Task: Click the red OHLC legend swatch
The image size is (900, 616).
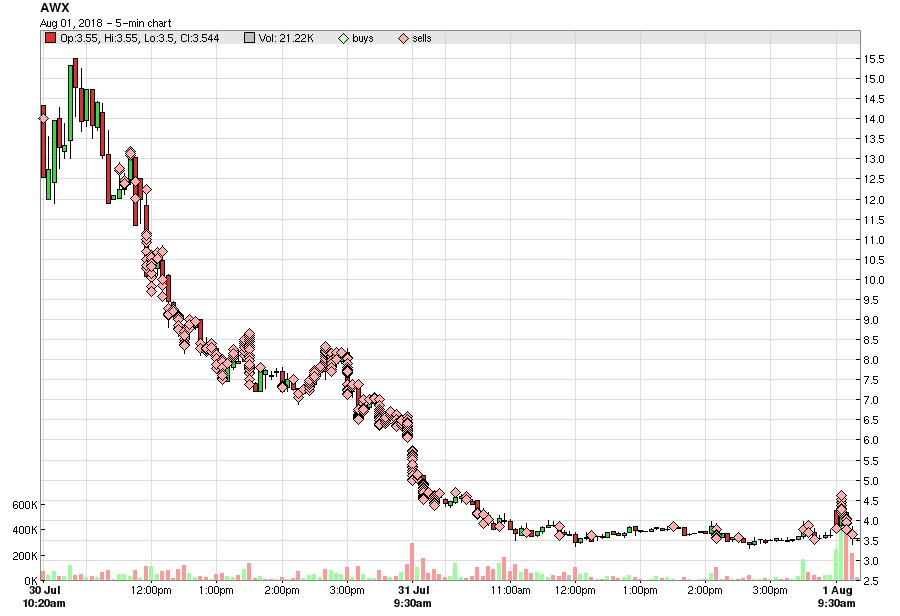Action: coord(51,38)
